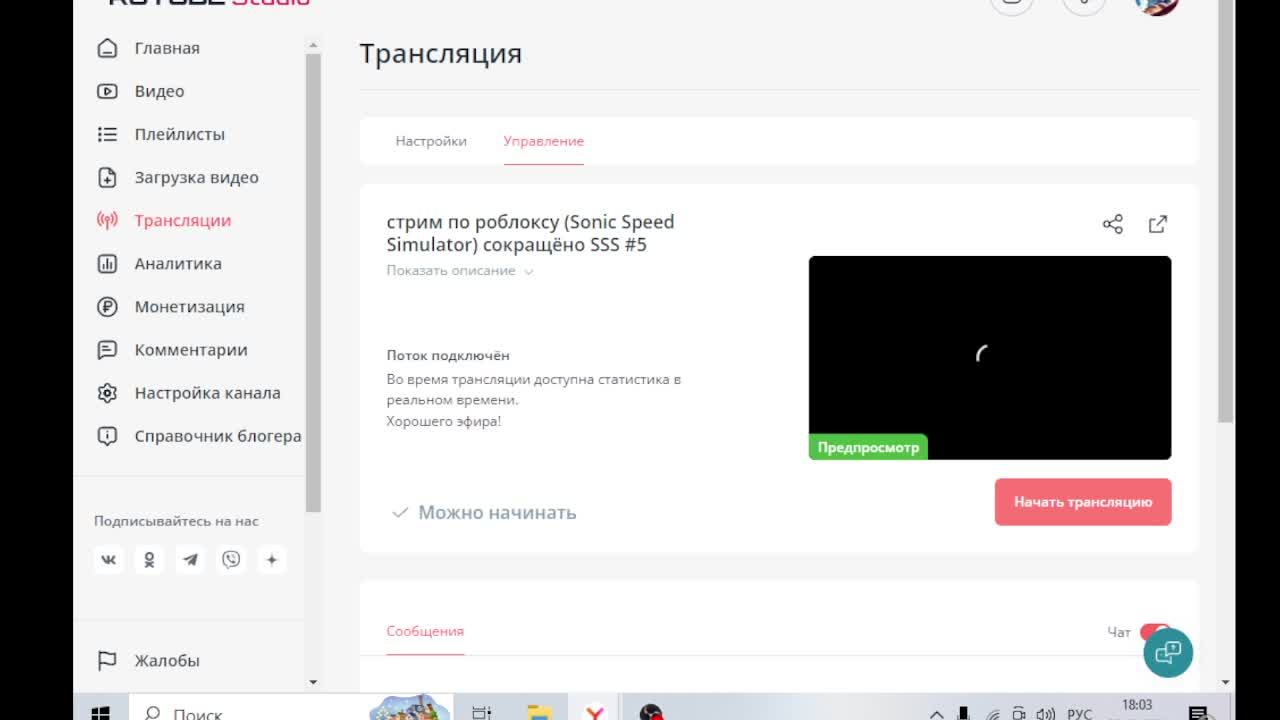This screenshot has height=720, width=1280.
Task: Click the page vertical scrollbar thumb
Action: point(1226,210)
